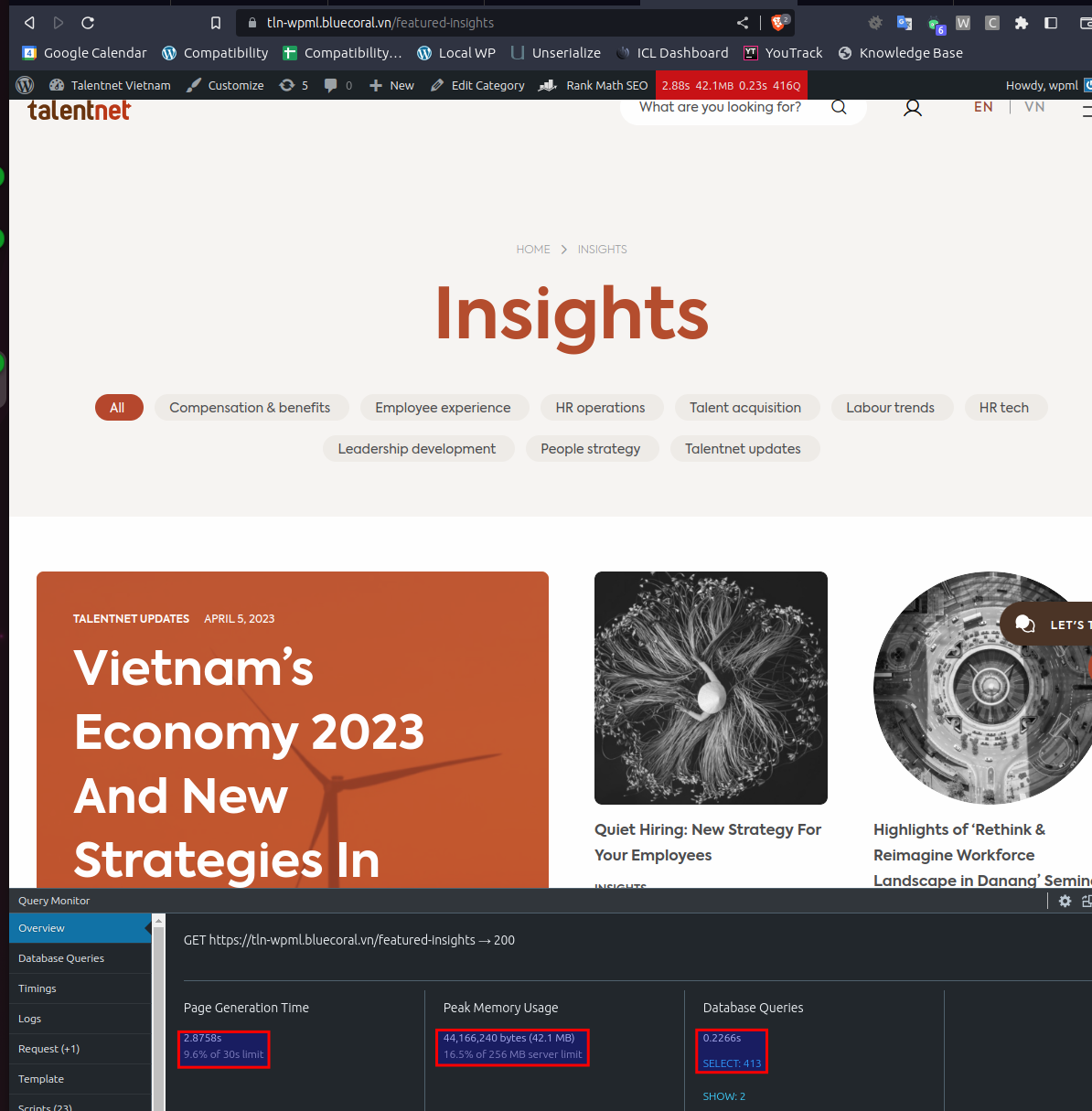Viewport: 1092px width, 1111px height.
Task: Open the Quiet Hiring article thumbnail
Action: (711, 688)
